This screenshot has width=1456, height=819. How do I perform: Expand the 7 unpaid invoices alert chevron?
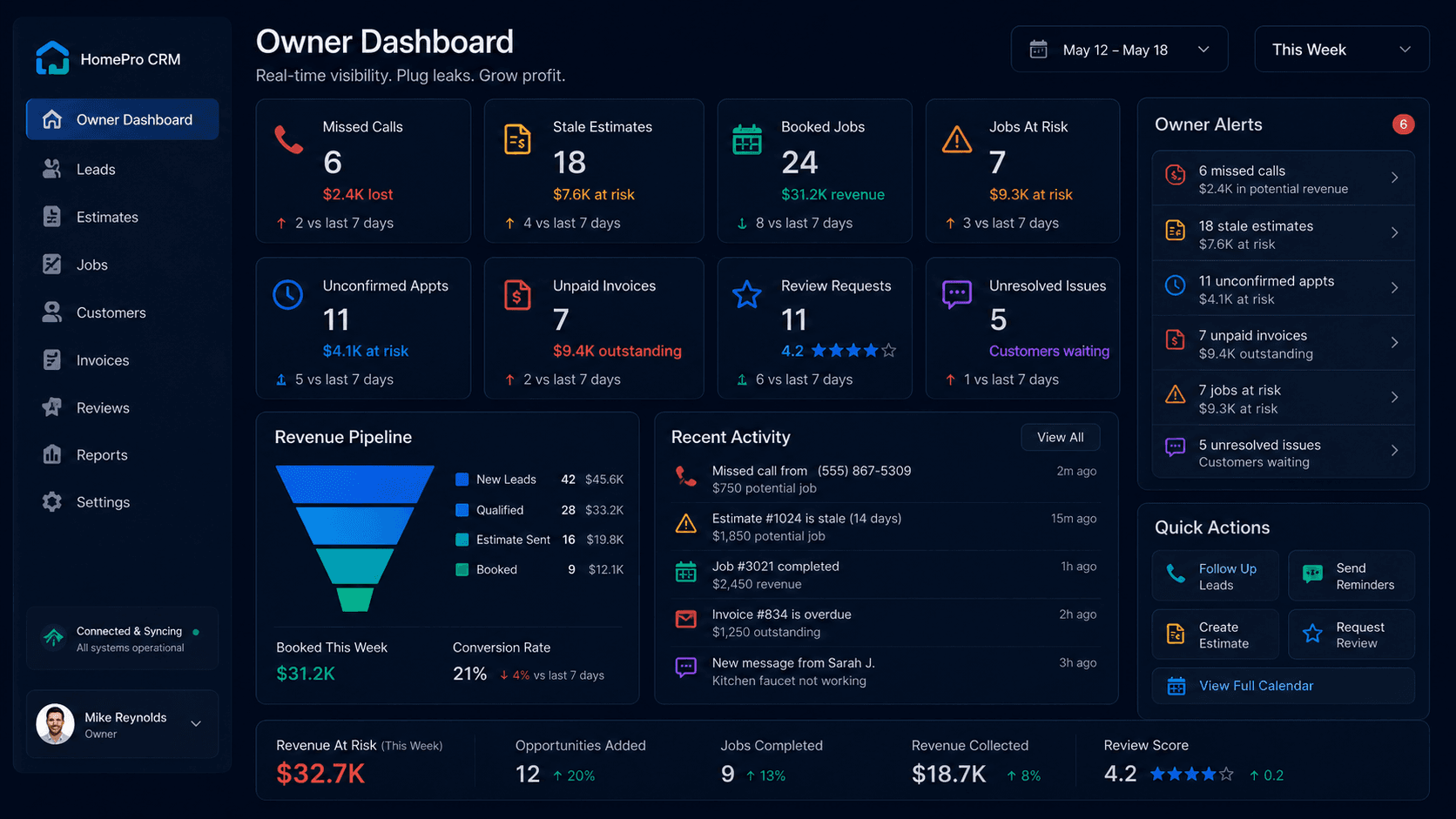(x=1394, y=342)
